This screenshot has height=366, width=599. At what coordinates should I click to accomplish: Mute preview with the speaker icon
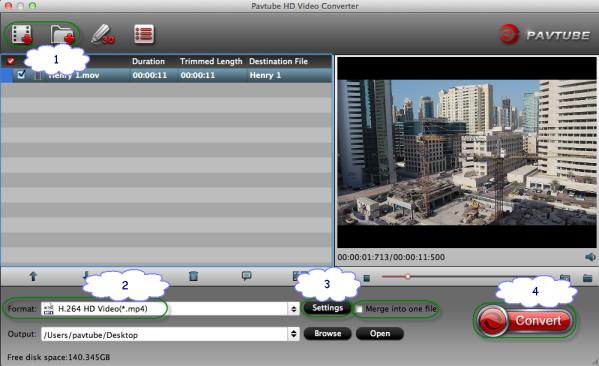click(x=590, y=257)
